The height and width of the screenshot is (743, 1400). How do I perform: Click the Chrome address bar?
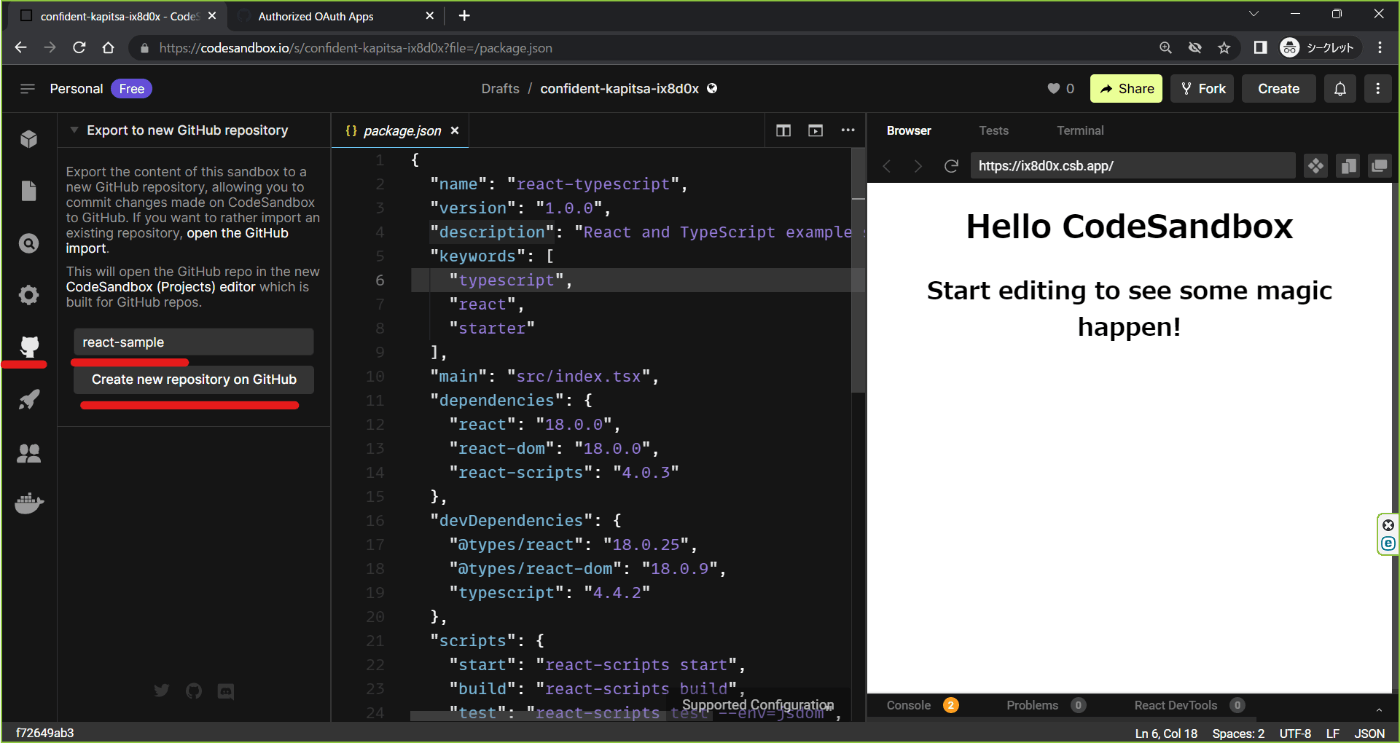[640, 47]
